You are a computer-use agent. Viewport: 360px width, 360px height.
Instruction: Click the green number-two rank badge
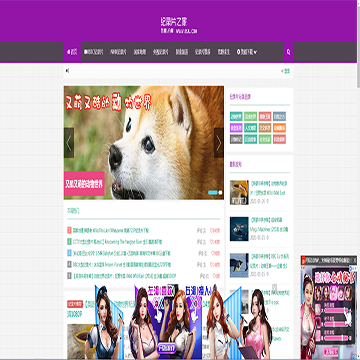point(69,241)
